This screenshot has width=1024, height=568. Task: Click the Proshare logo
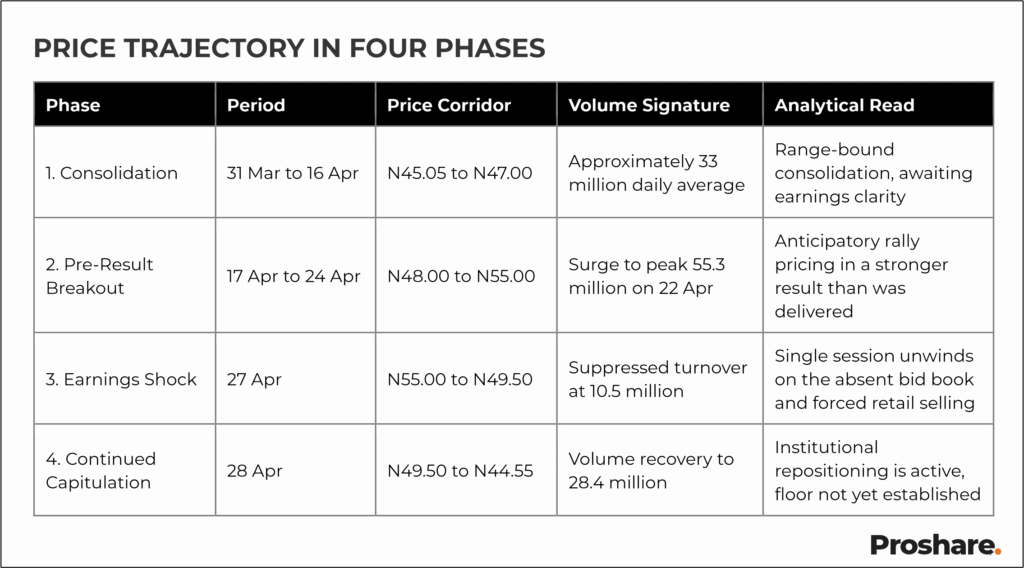(934, 544)
